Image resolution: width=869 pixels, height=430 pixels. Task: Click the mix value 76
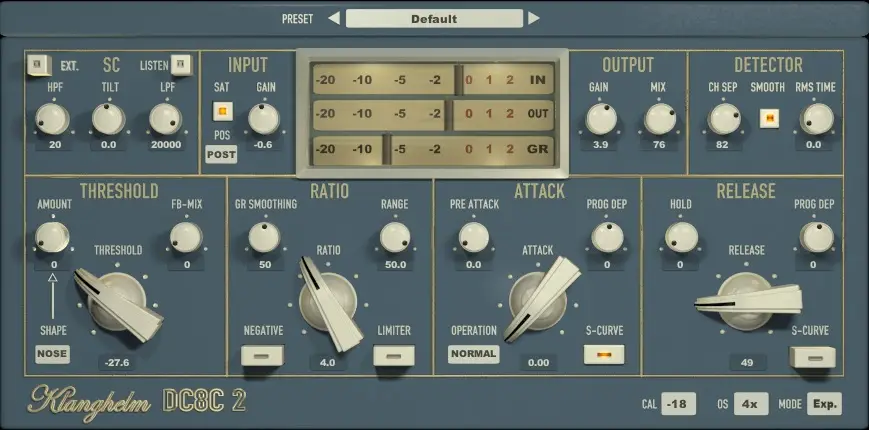660,145
